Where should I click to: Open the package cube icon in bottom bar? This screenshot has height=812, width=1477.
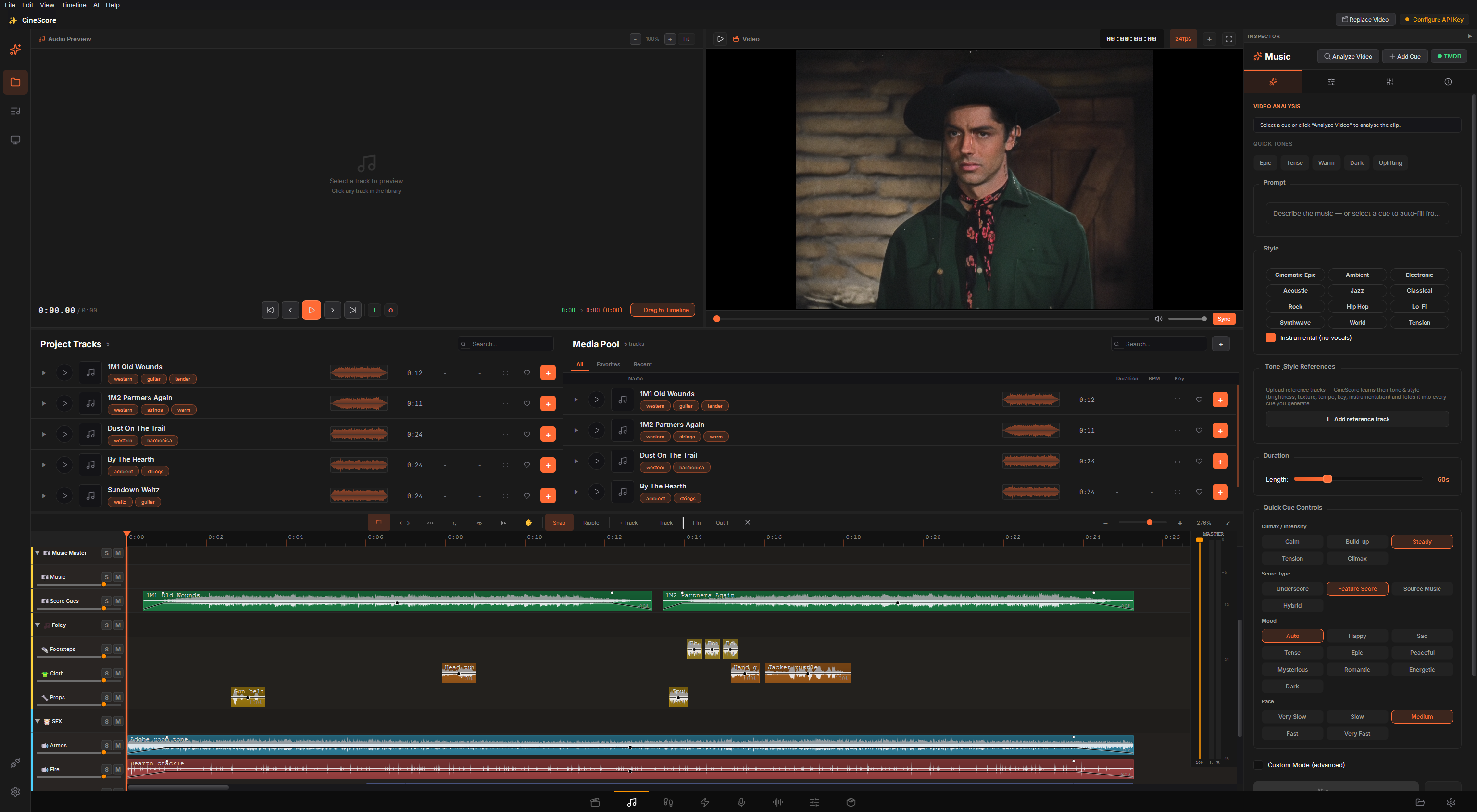click(x=851, y=802)
